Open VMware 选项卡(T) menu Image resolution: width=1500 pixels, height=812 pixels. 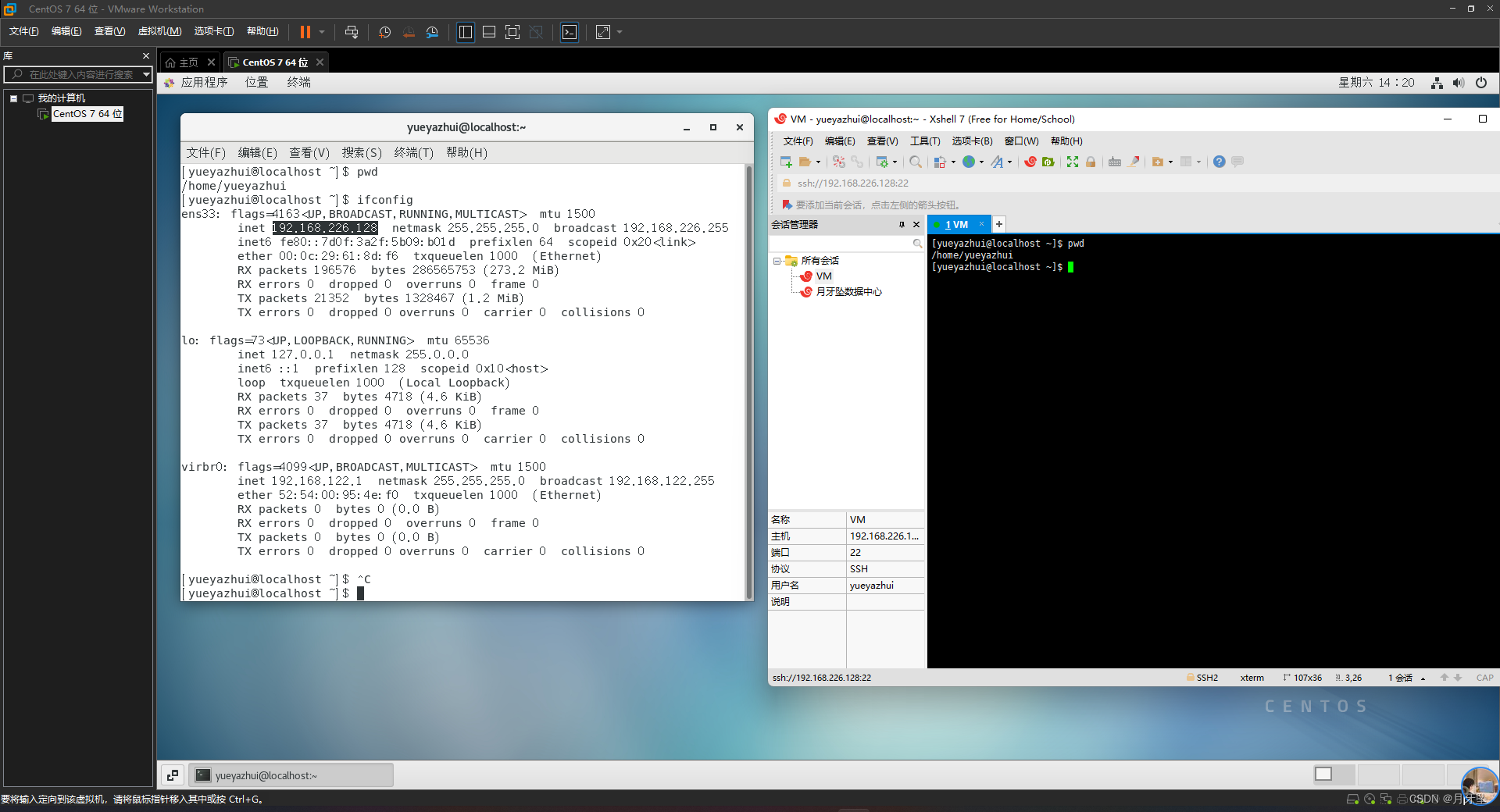tap(214, 31)
